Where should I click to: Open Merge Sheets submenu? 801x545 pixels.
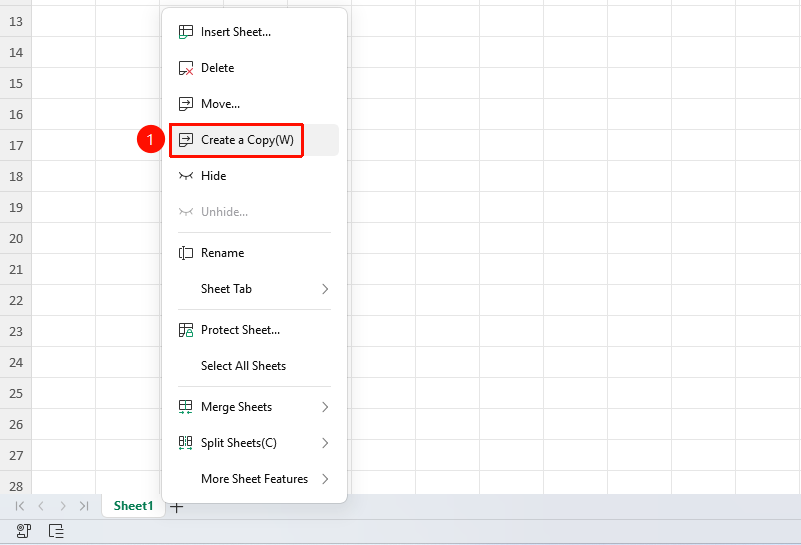pyautogui.click(x=254, y=407)
